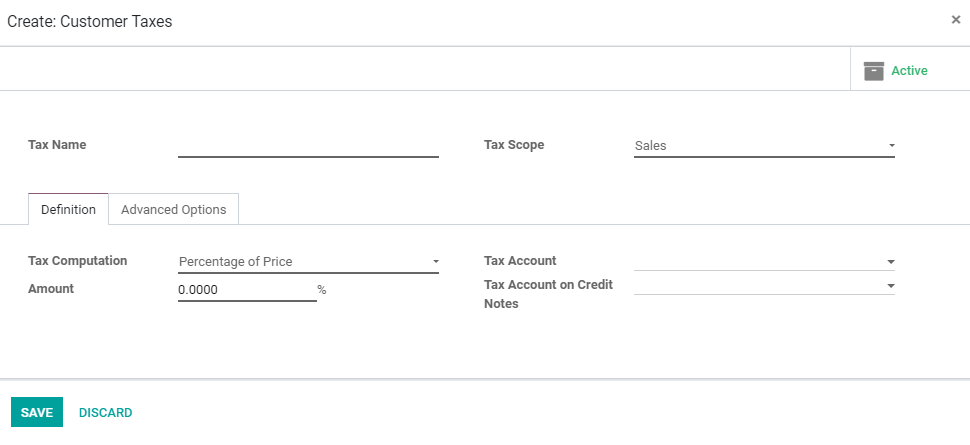This screenshot has height=445, width=970.
Task: Open the Tax Scope dropdown arrow
Action: [891, 146]
